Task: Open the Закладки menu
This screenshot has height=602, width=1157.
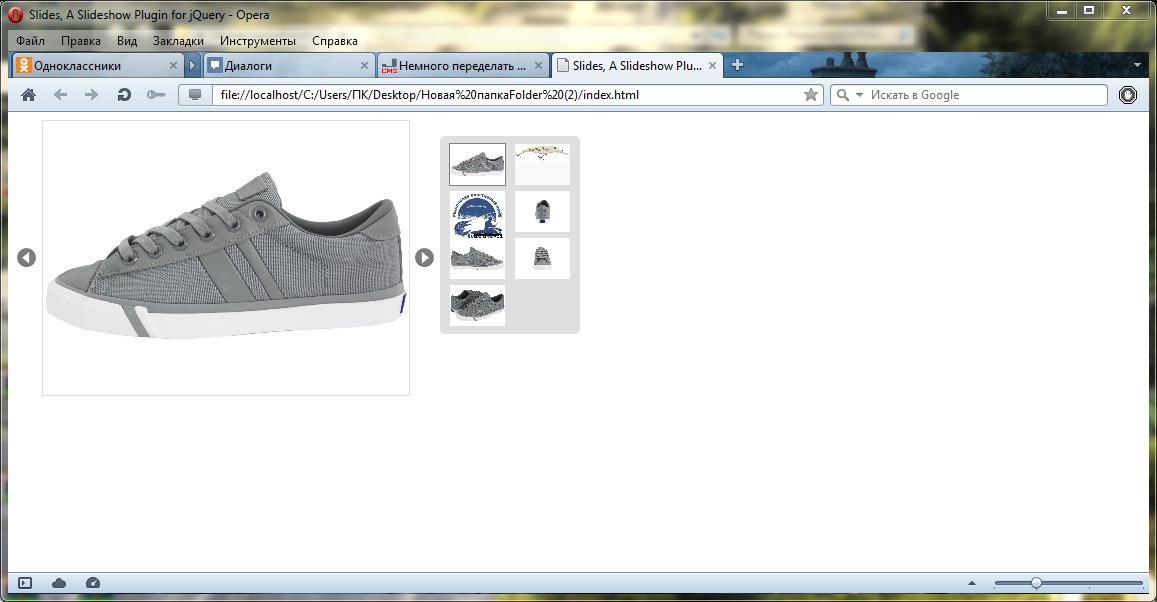Action: coord(178,41)
